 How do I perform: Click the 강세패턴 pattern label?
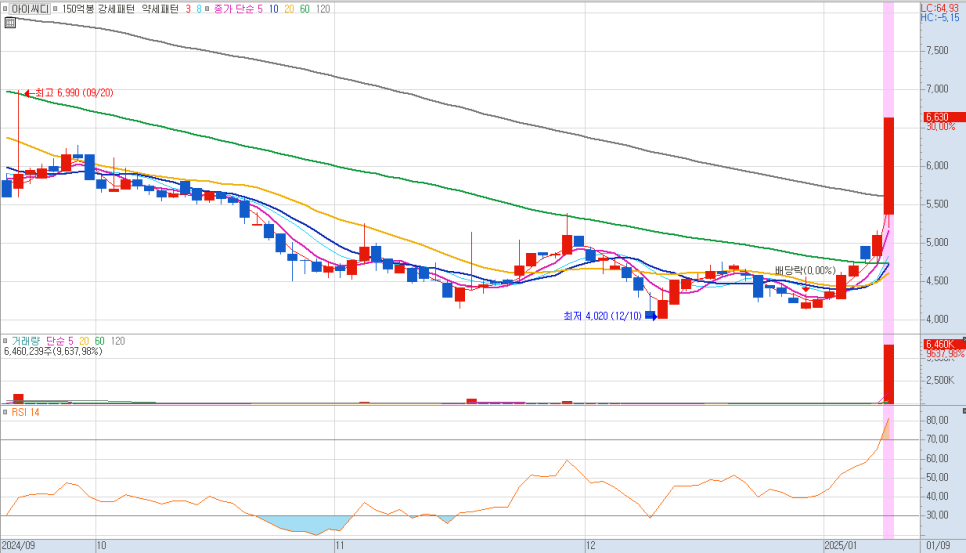116,9
